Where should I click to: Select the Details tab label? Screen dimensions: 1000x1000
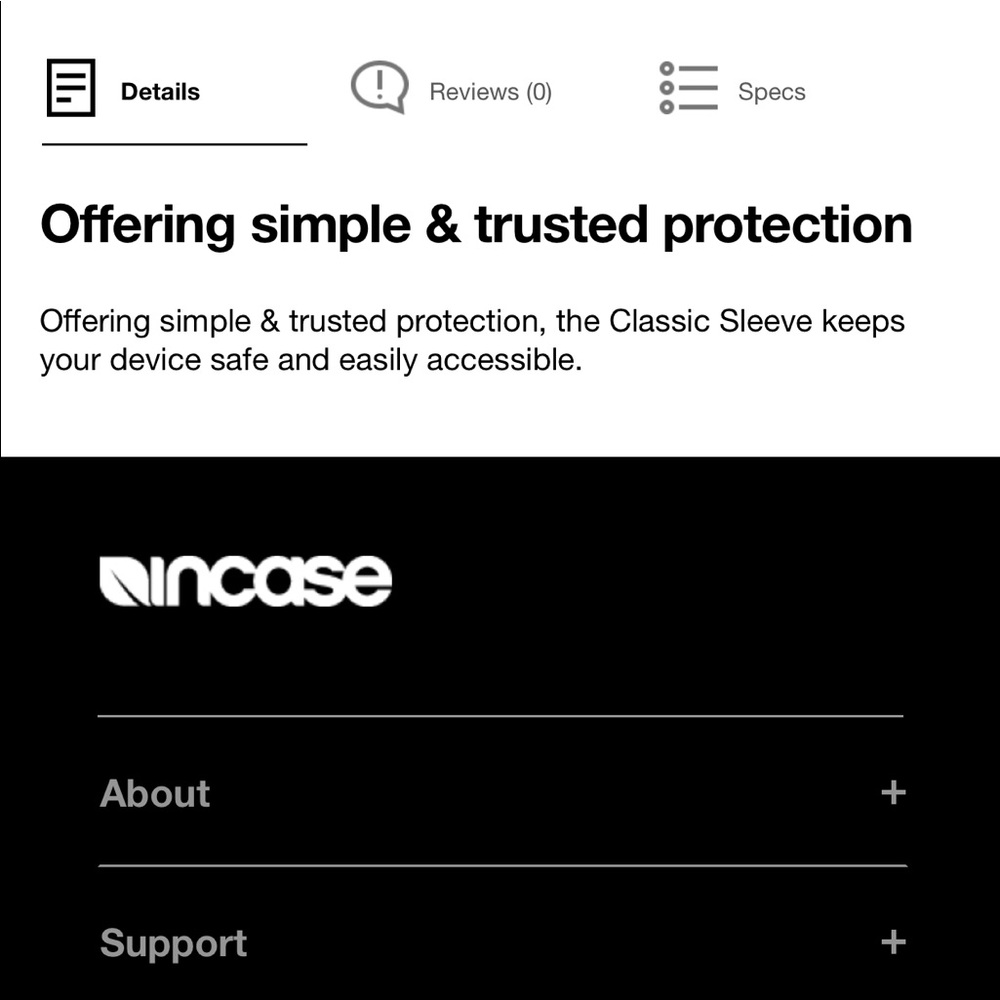coord(160,92)
